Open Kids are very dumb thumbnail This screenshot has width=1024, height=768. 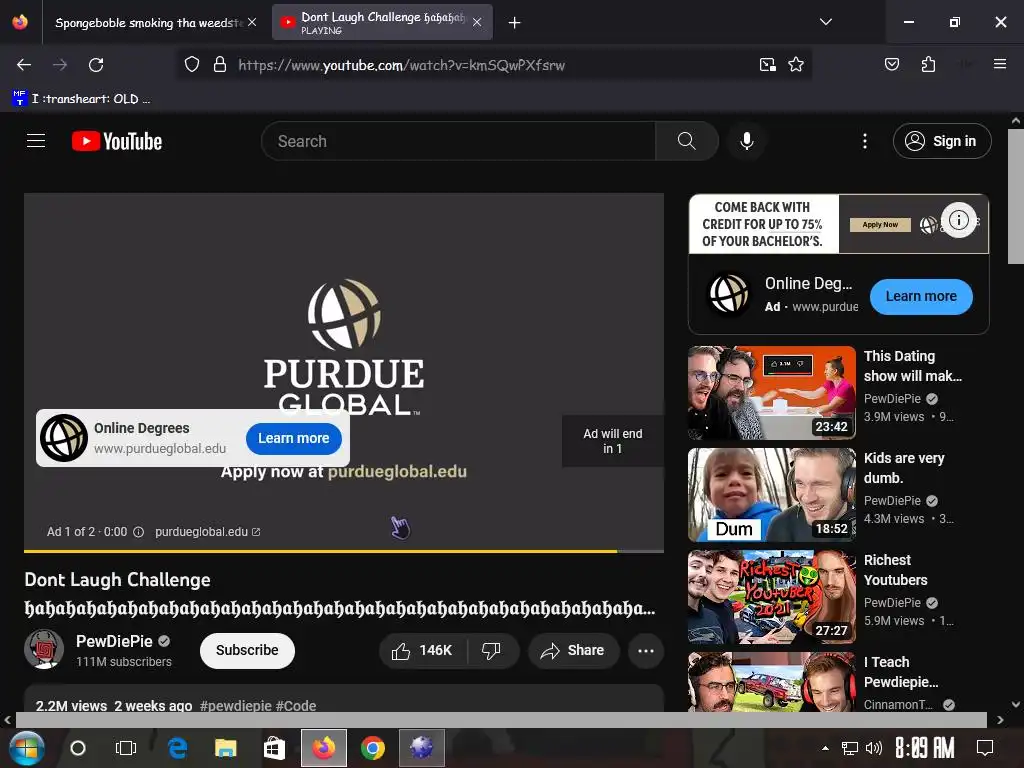click(772, 494)
